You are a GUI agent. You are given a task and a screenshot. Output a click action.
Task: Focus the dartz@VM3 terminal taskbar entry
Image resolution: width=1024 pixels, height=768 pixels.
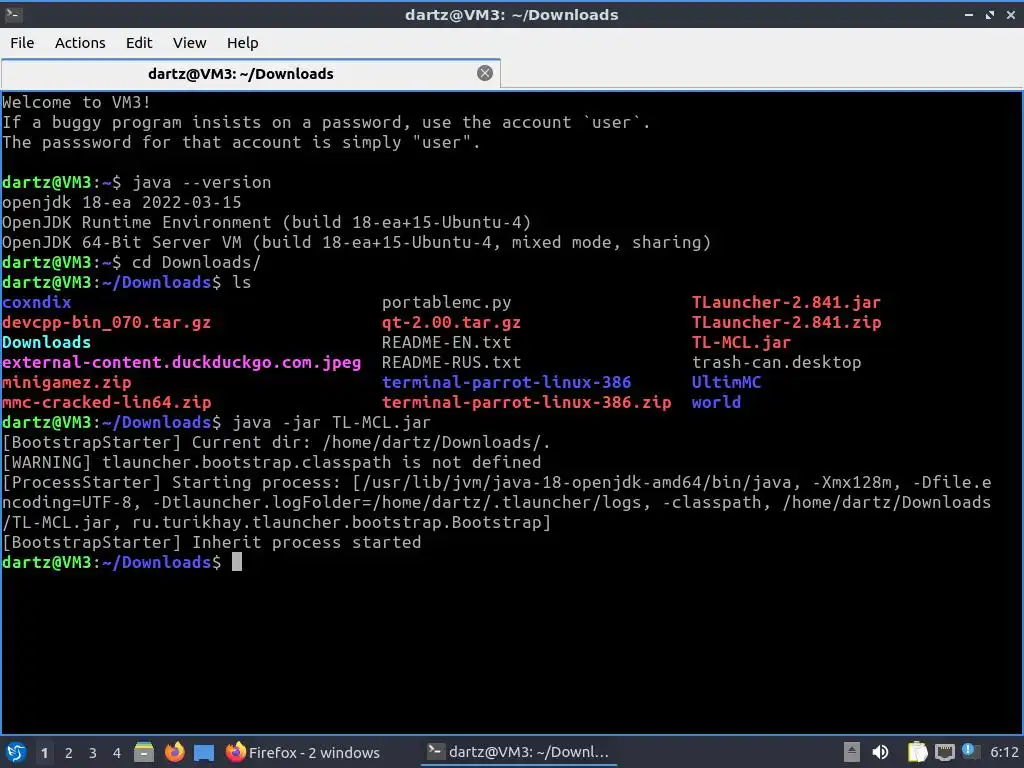tap(519, 752)
